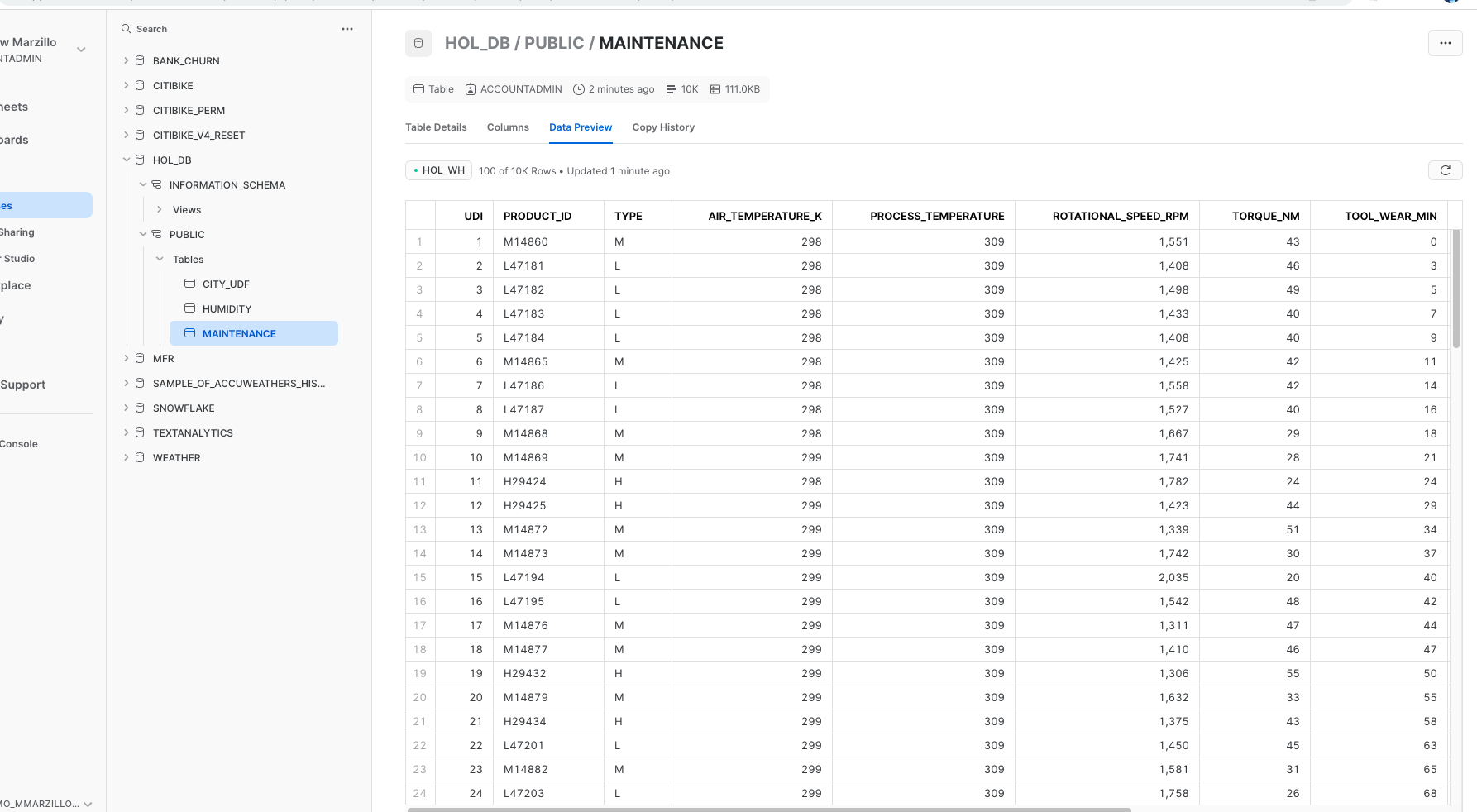Click the ACCOUNTADMIN role icon
This screenshot has width=1477, height=812.
(471, 89)
